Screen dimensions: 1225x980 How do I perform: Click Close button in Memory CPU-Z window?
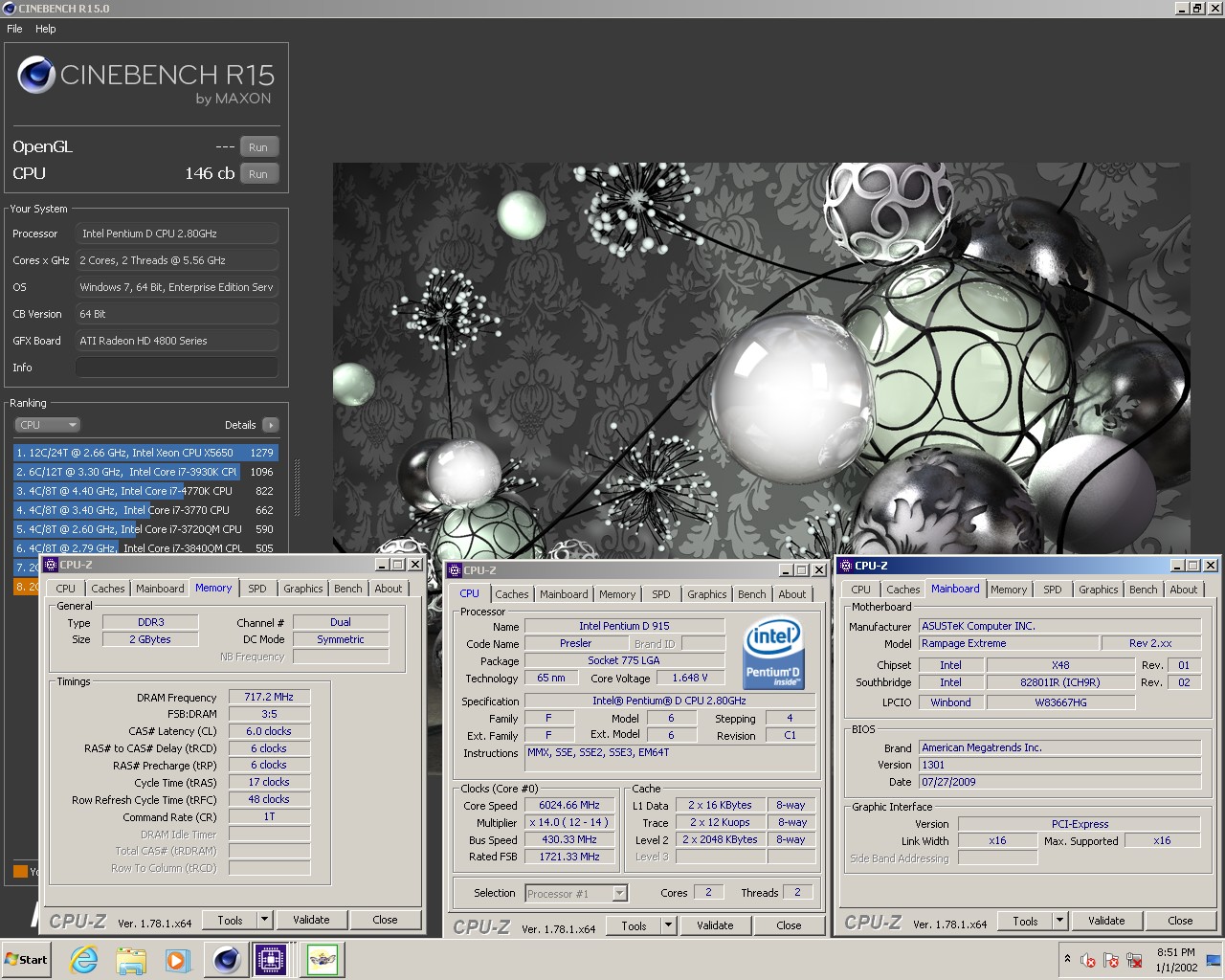(x=385, y=920)
